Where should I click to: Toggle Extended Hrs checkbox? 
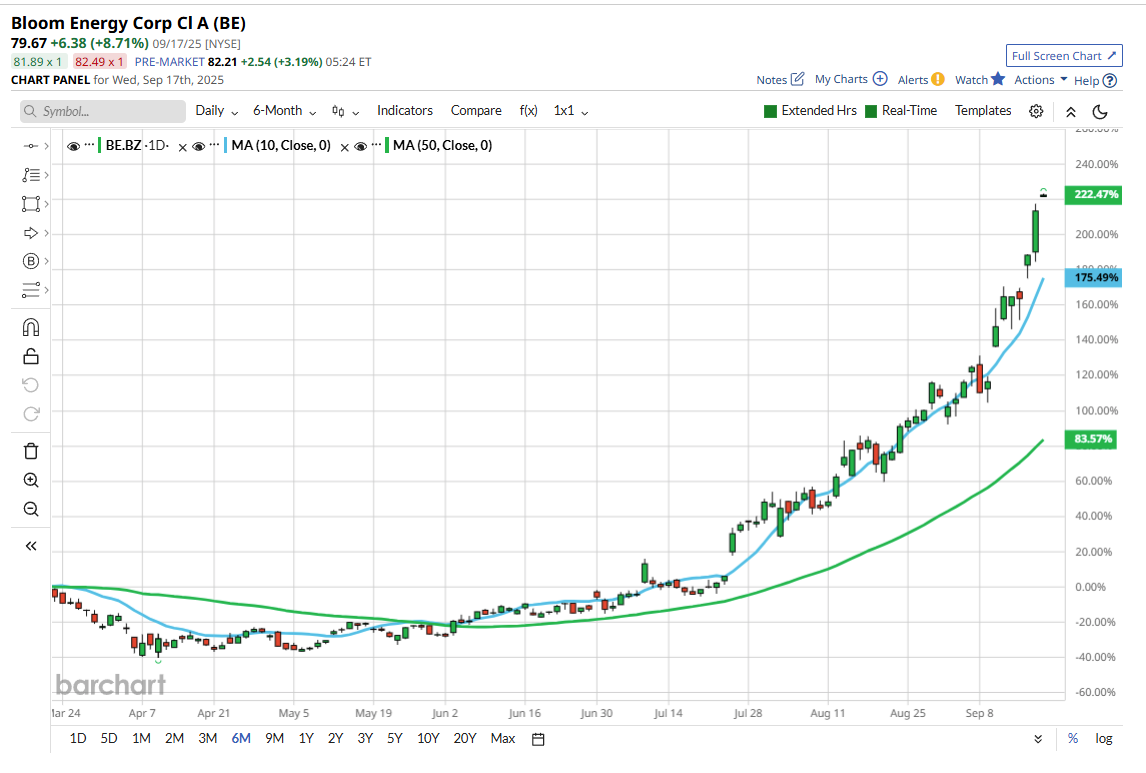(770, 111)
